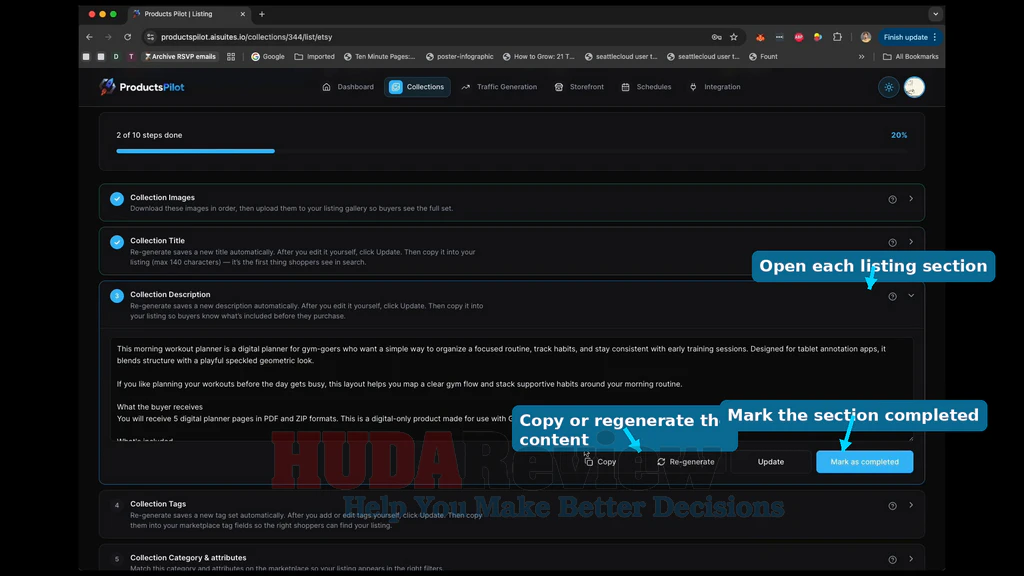The width and height of the screenshot is (1024, 576).
Task: Click the browser forward arrow
Action: (108, 37)
